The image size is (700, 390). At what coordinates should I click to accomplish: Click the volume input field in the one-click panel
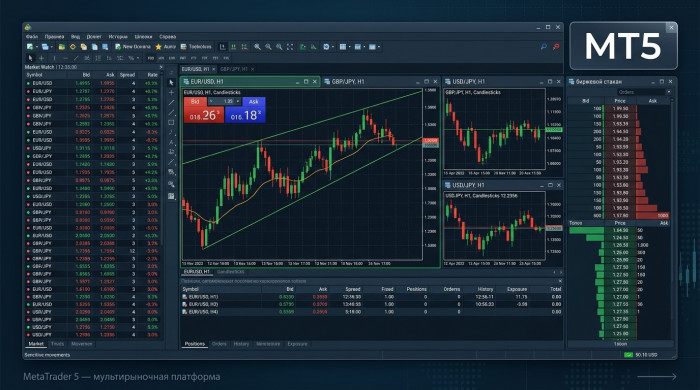point(225,101)
